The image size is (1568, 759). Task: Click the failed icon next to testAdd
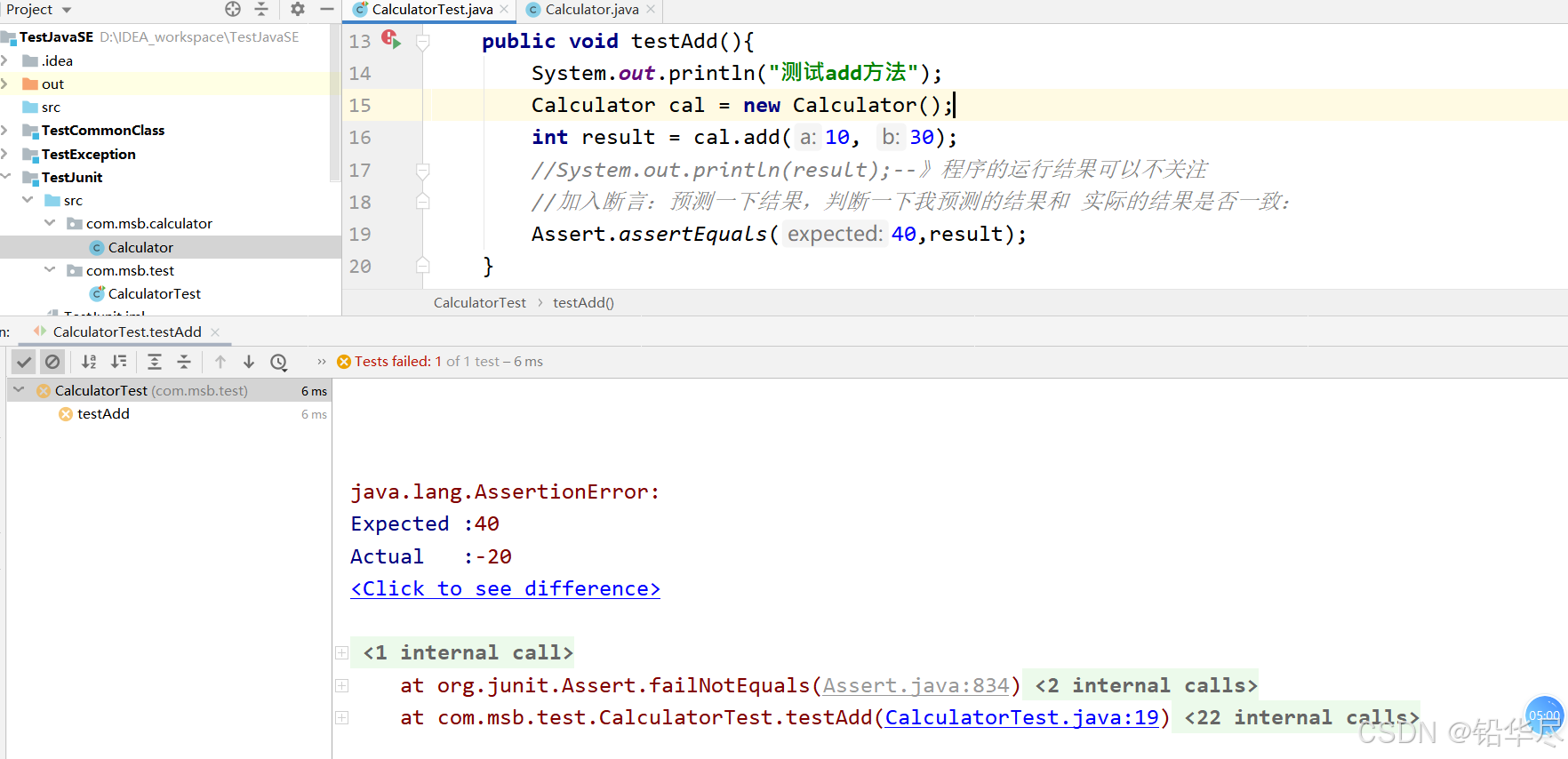pos(66,414)
